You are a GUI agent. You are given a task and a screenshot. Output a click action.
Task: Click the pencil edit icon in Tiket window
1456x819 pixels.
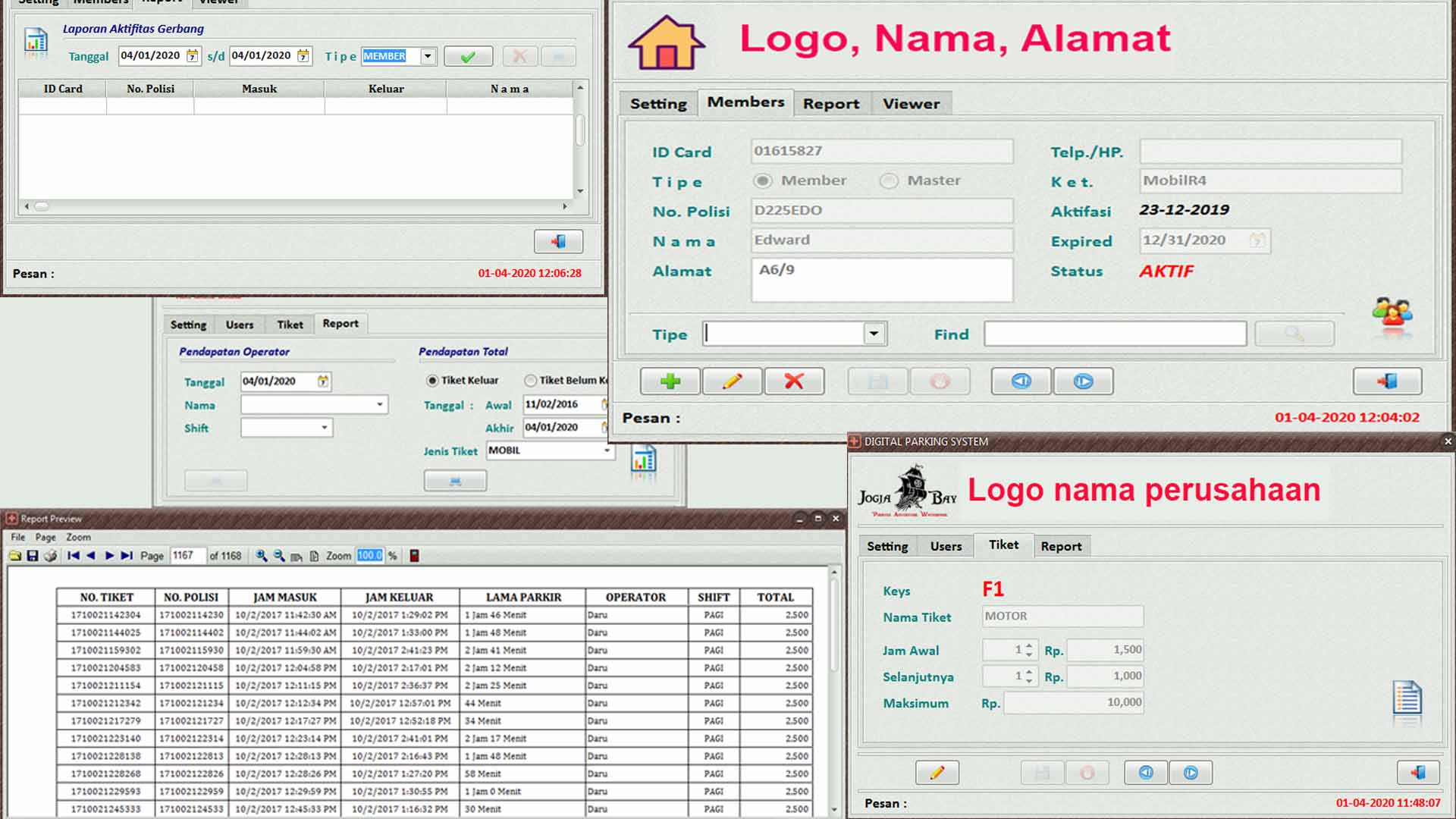pos(937,773)
